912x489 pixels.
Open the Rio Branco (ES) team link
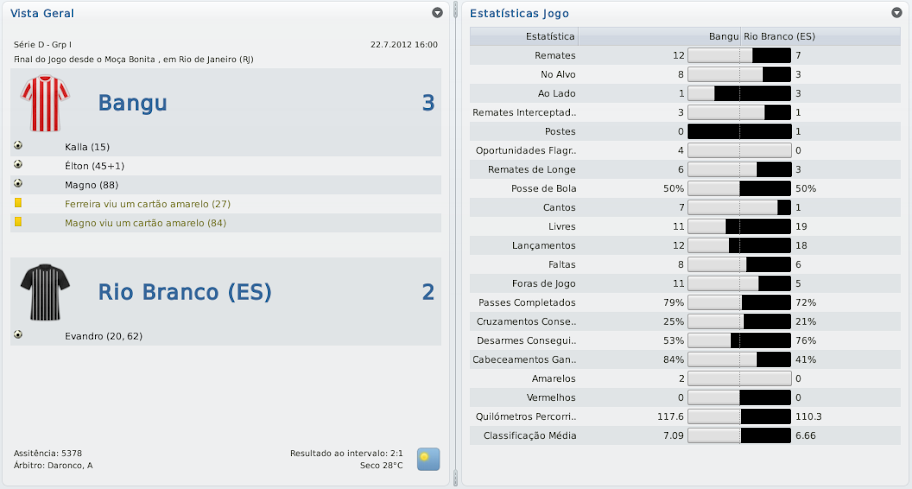click(184, 292)
